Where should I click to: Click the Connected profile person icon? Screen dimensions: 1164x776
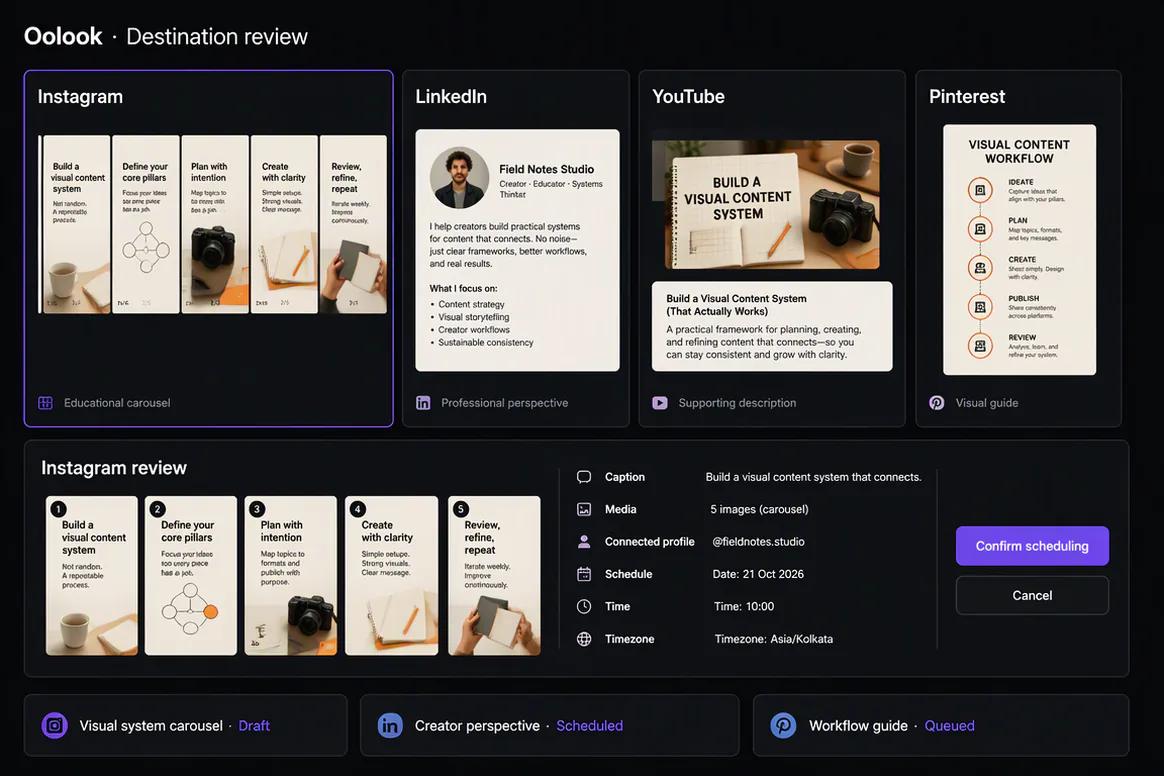click(584, 541)
